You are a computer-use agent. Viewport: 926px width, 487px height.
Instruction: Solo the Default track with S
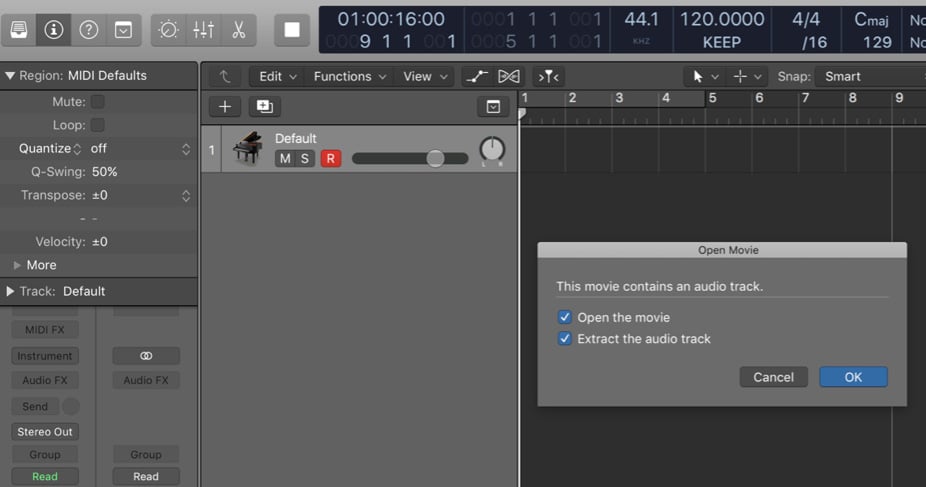point(305,158)
